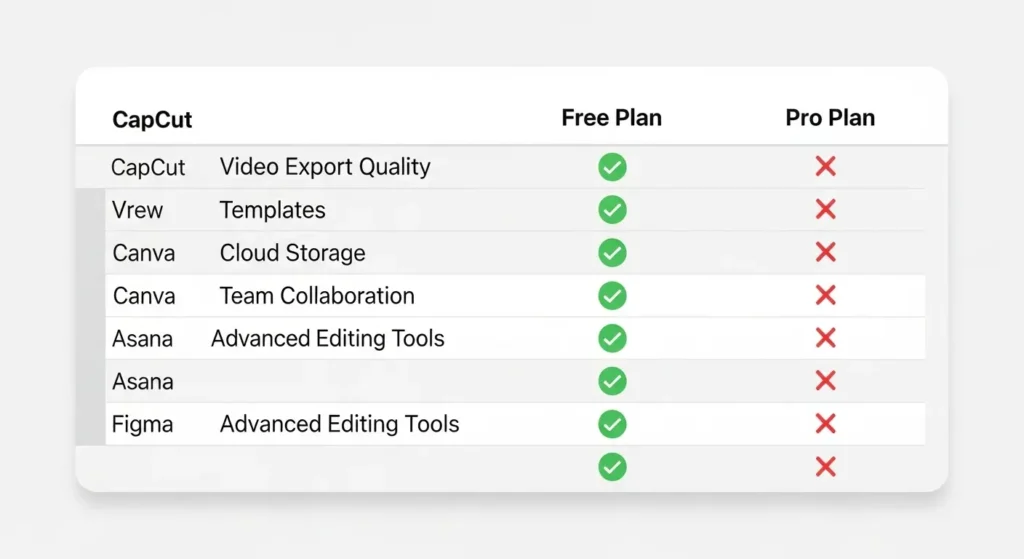Click the red X in the Figma row
1024x559 pixels.
point(825,424)
